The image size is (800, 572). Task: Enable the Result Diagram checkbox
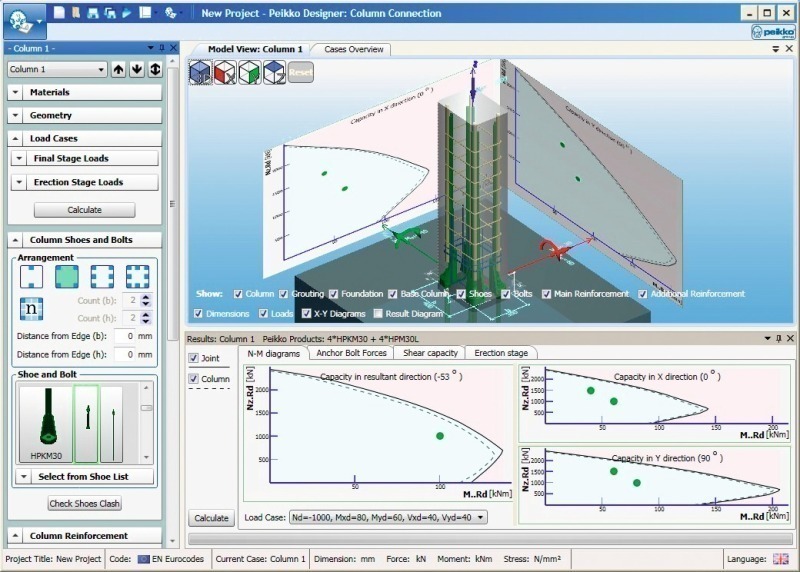tap(378, 313)
